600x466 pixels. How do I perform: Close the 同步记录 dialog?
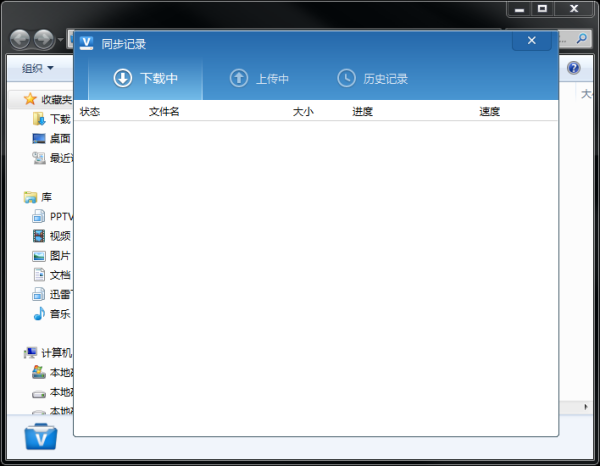click(531, 41)
